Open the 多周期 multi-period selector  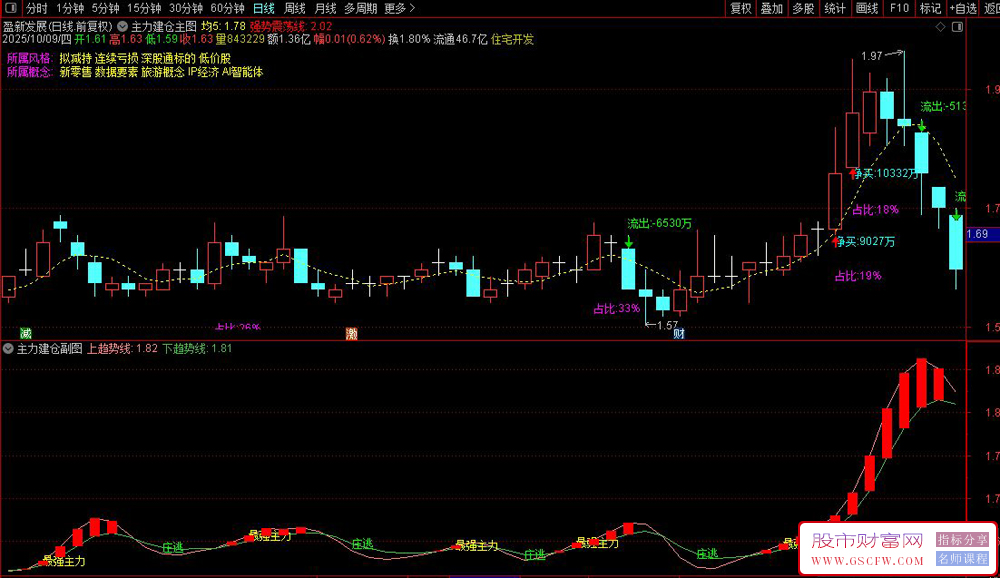coord(357,7)
